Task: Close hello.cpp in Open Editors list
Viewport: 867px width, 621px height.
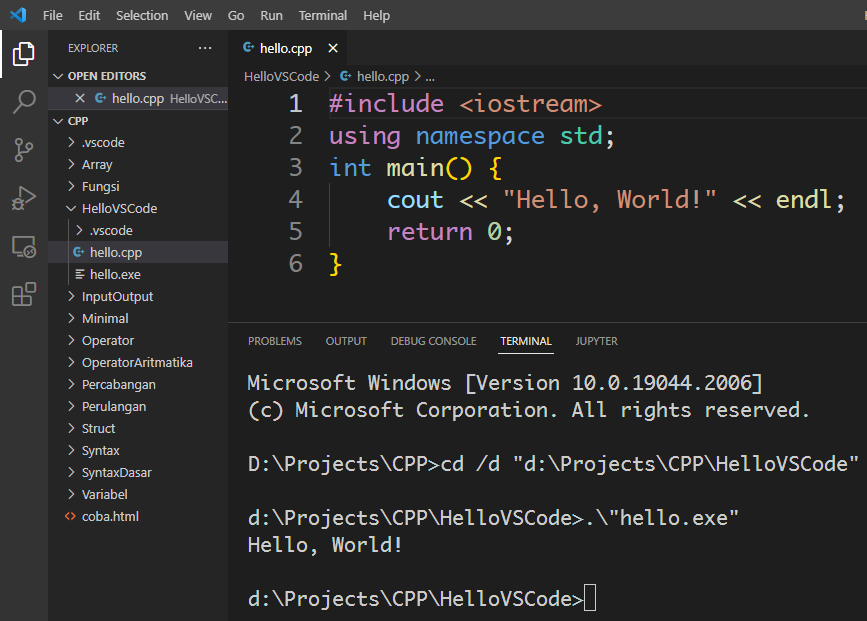Action: (x=81, y=98)
